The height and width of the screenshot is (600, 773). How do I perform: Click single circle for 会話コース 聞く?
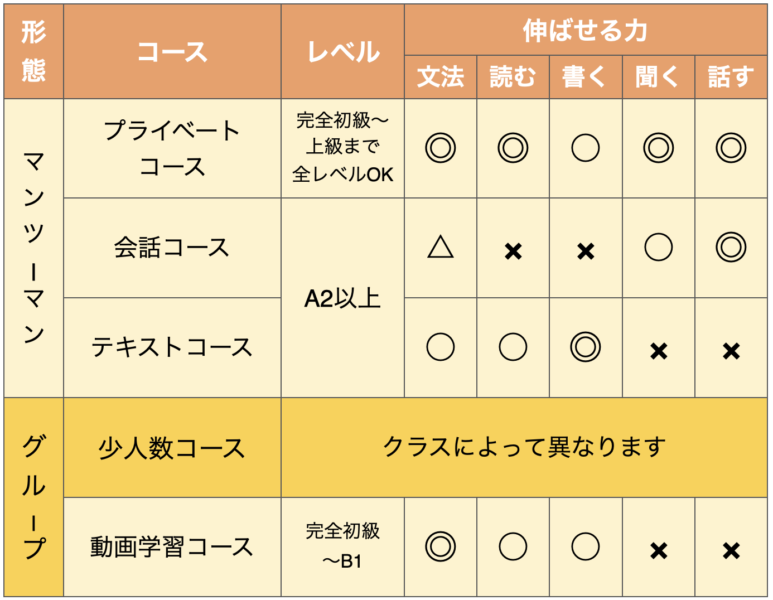(658, 247)
